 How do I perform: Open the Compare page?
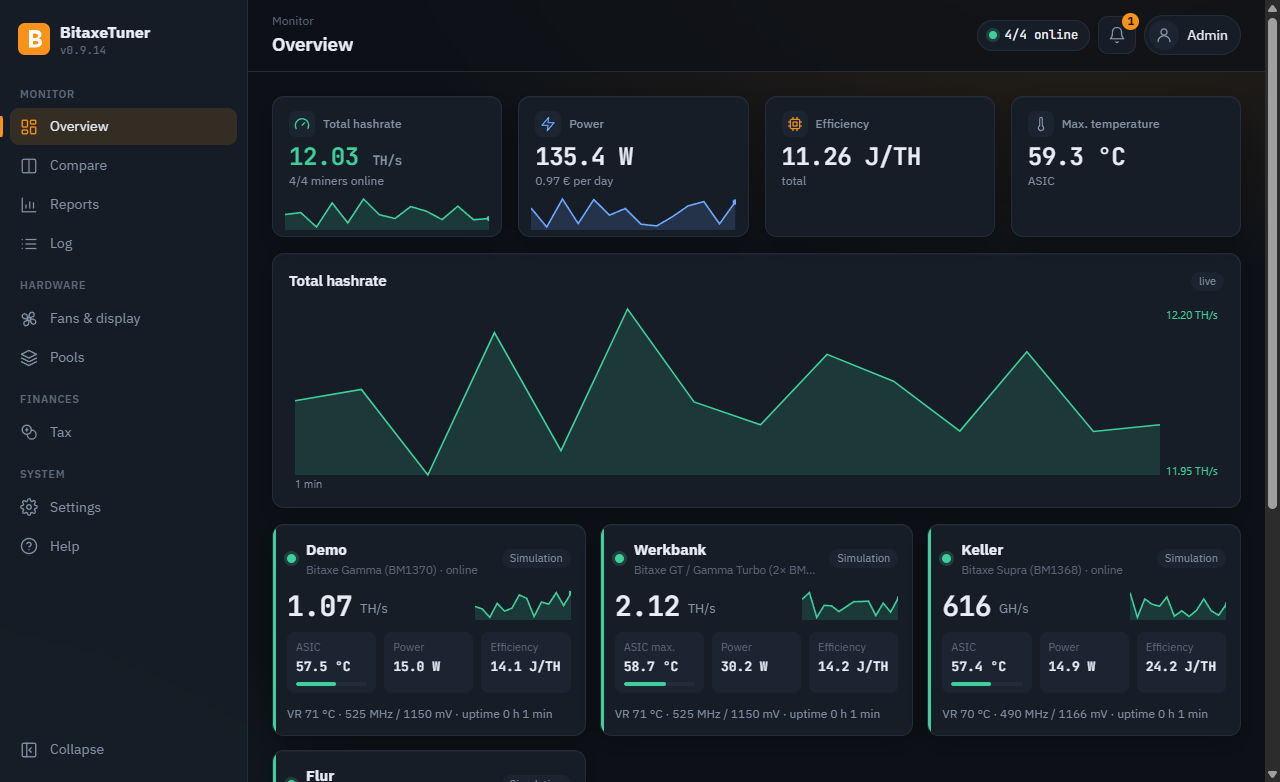(123, 165)
